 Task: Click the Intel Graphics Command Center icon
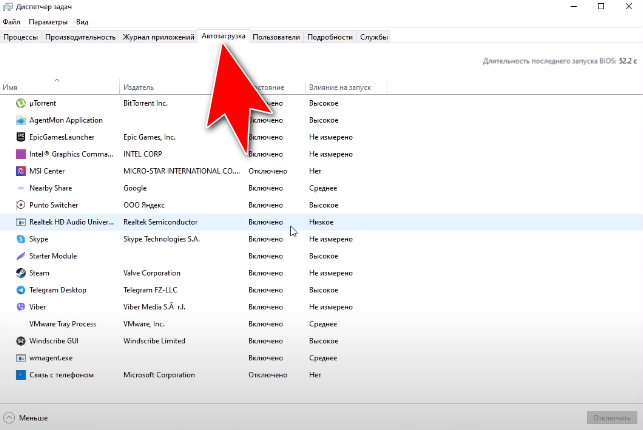click(x=21, y=154)
